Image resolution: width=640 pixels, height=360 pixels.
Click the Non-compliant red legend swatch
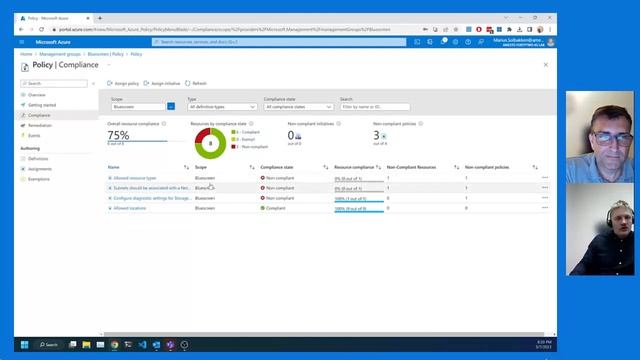click(x=233, y=147)
